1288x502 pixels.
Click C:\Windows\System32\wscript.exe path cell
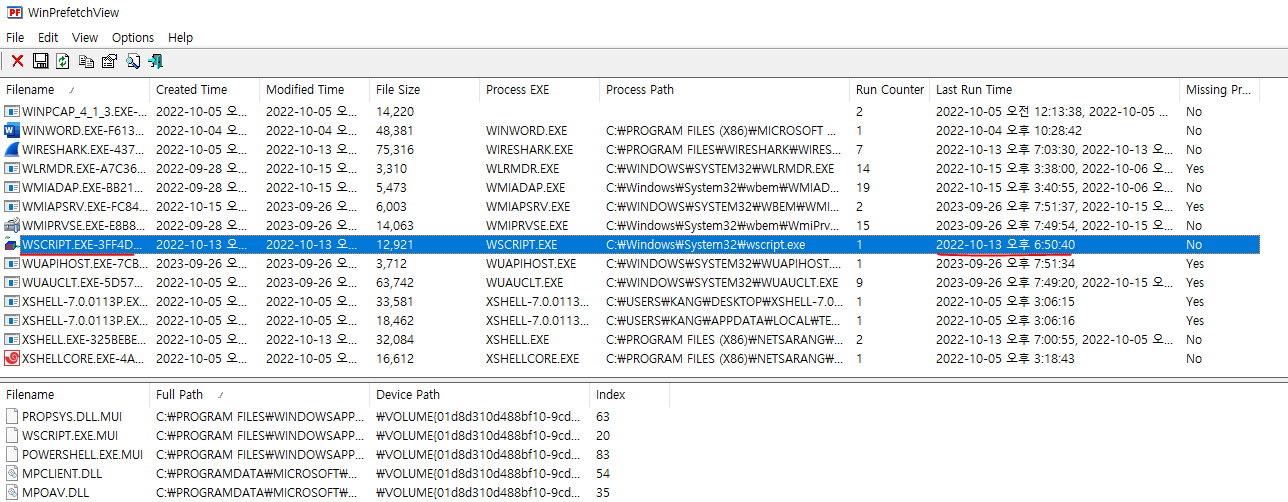[x=706, y=245]
